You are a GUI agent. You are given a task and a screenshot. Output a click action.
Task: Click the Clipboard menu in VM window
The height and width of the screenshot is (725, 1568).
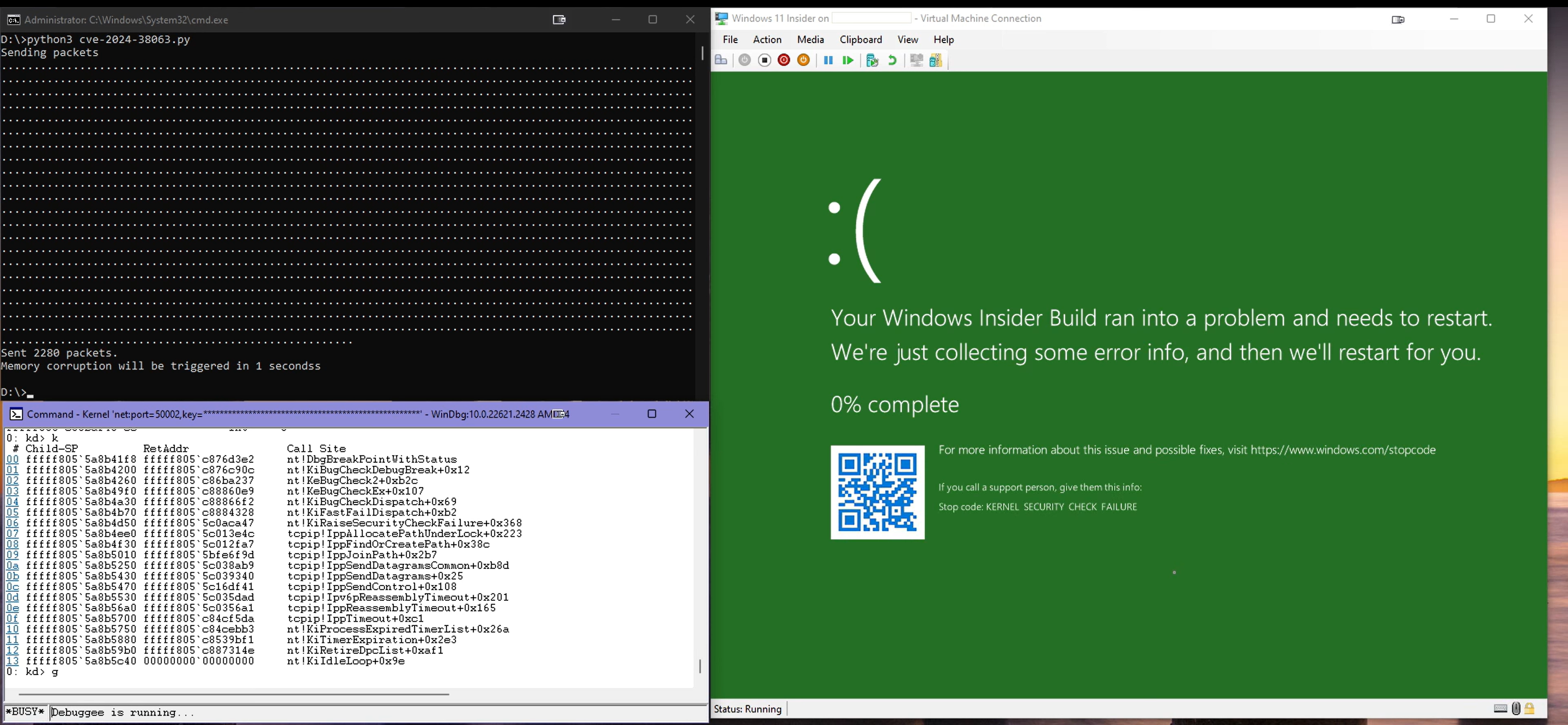(x=860, y=39)
